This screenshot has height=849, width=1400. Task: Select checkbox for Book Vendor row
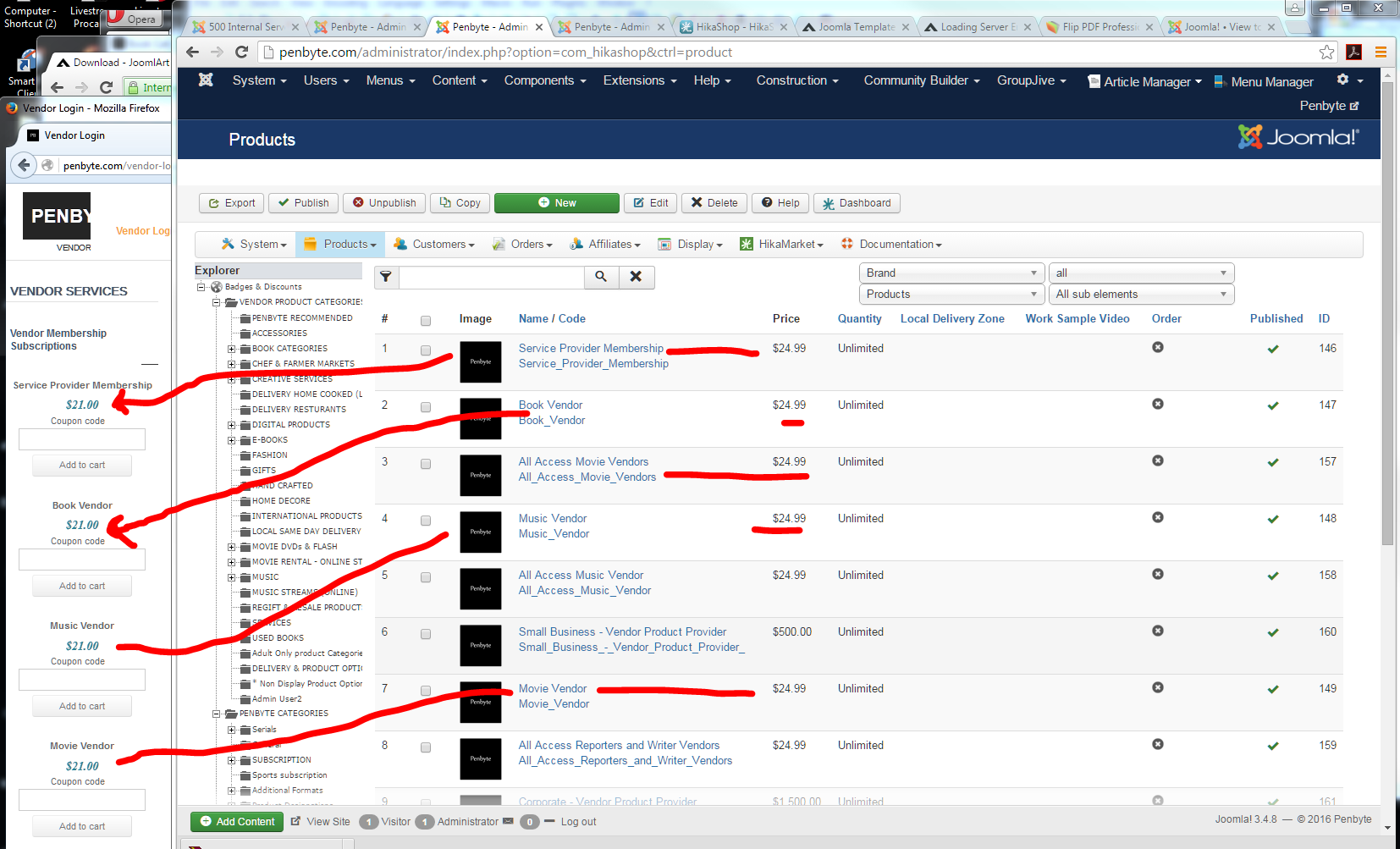point(426,407)
